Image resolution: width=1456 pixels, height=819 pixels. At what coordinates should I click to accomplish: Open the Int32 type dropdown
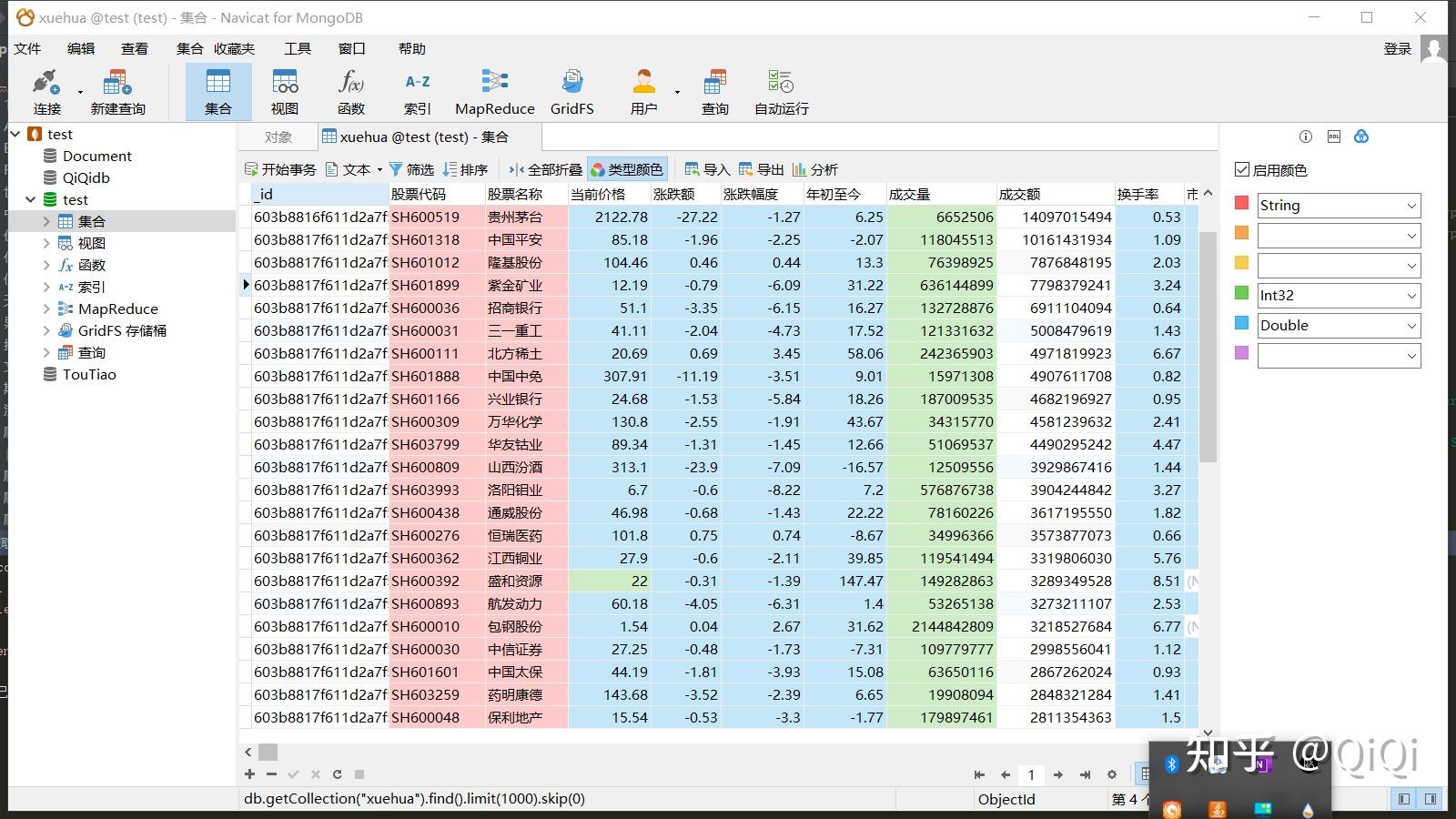coord(1339,296)
